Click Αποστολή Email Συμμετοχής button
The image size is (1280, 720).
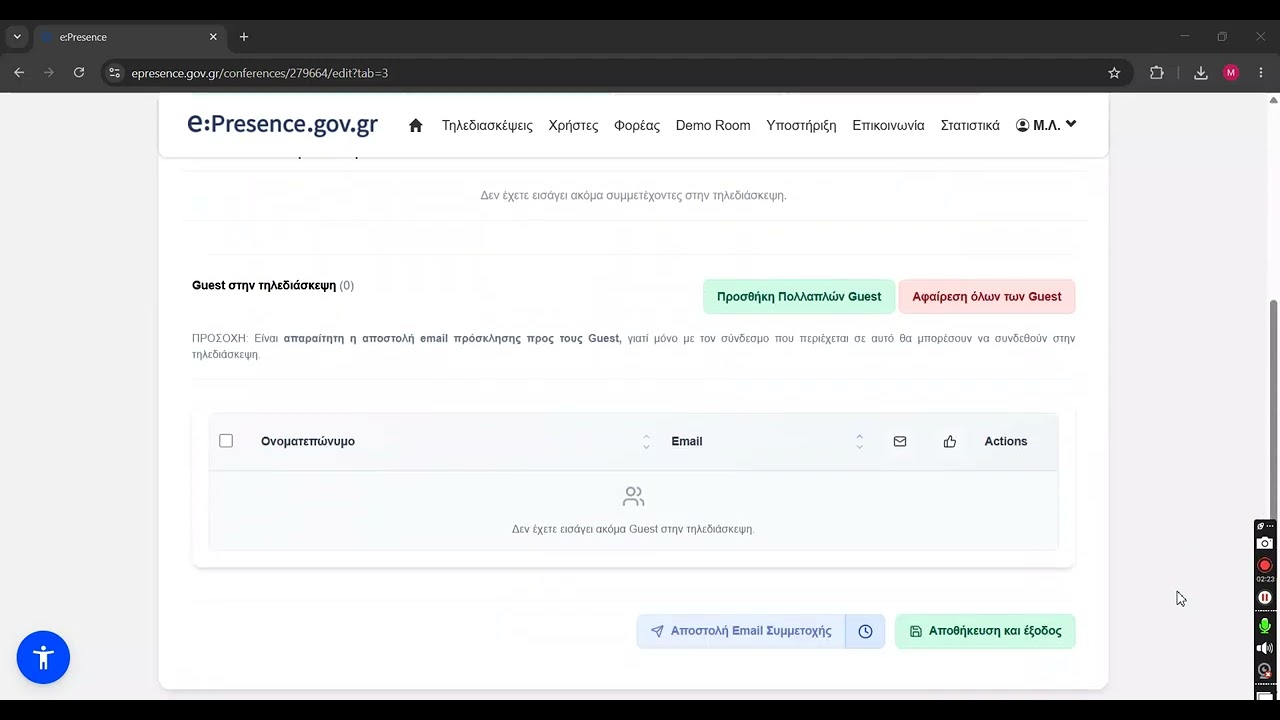coord(741,631)
